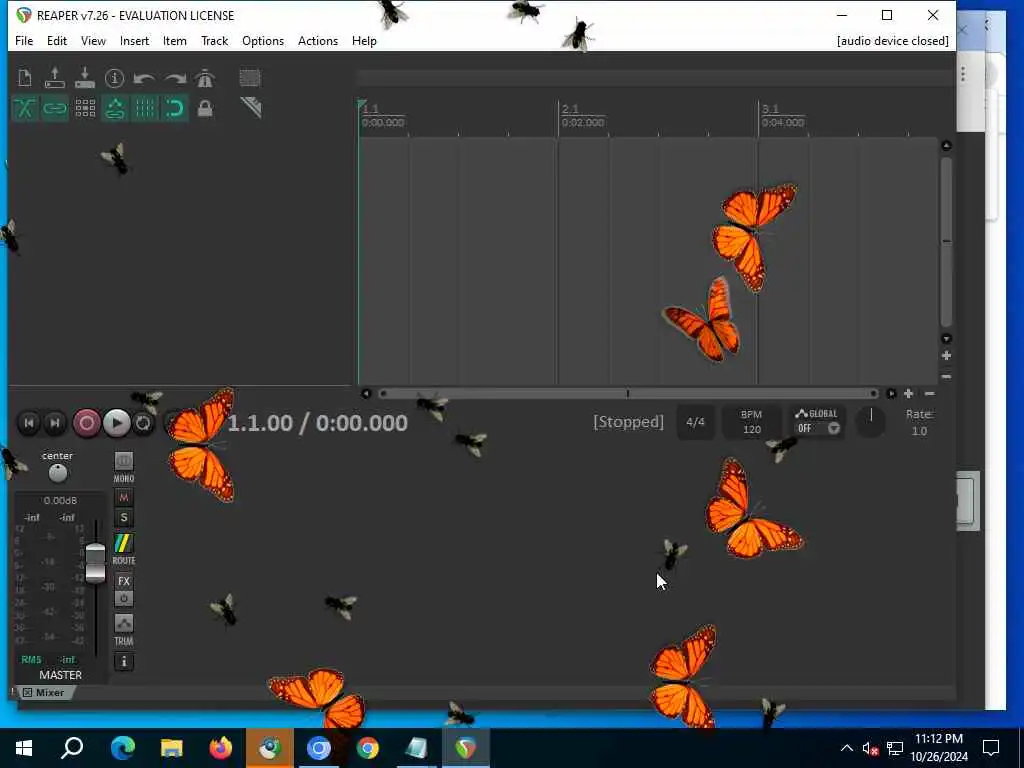Click the Open Project toolbar icon

pos(55,78)
